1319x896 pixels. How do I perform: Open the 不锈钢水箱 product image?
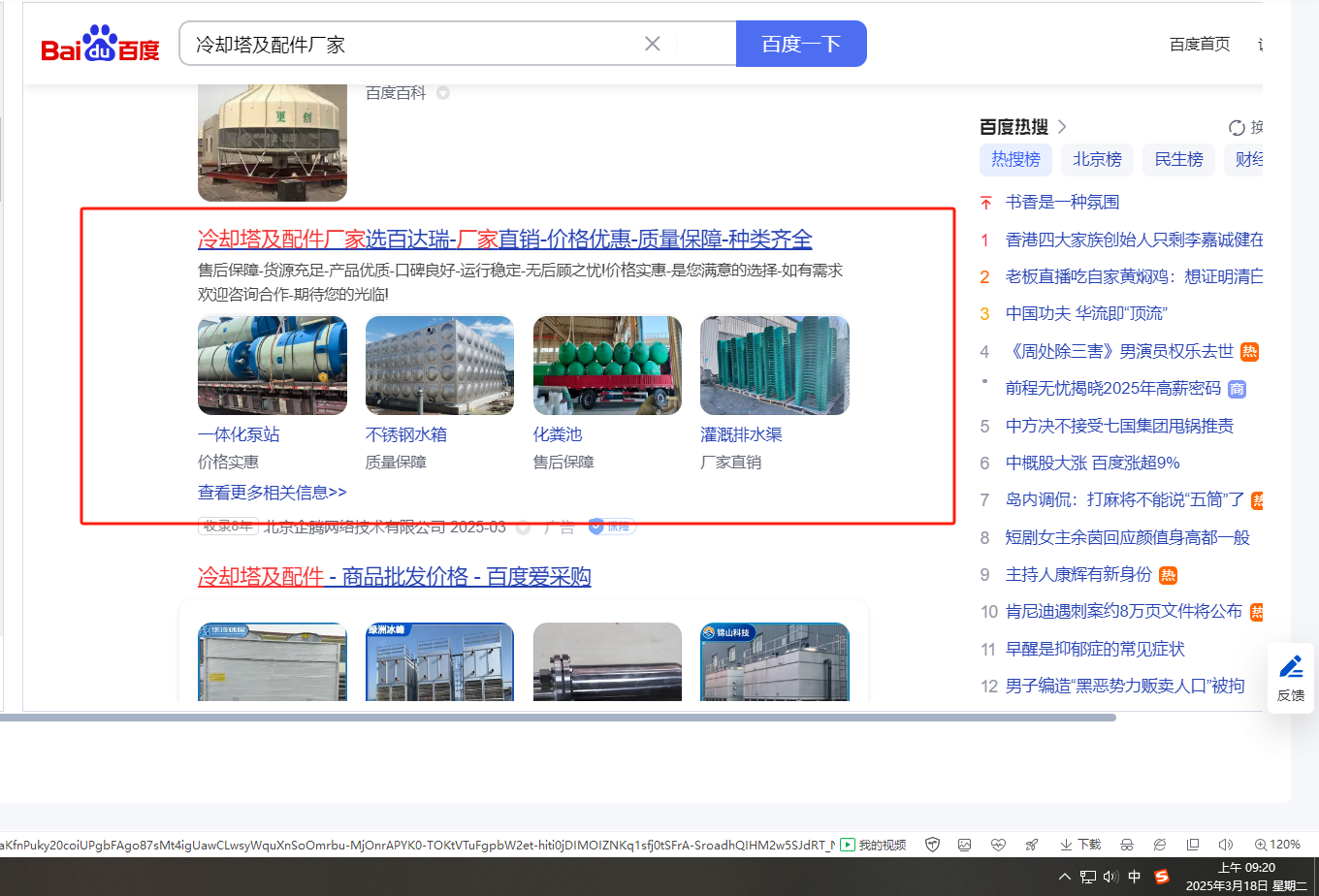[440, 366]
